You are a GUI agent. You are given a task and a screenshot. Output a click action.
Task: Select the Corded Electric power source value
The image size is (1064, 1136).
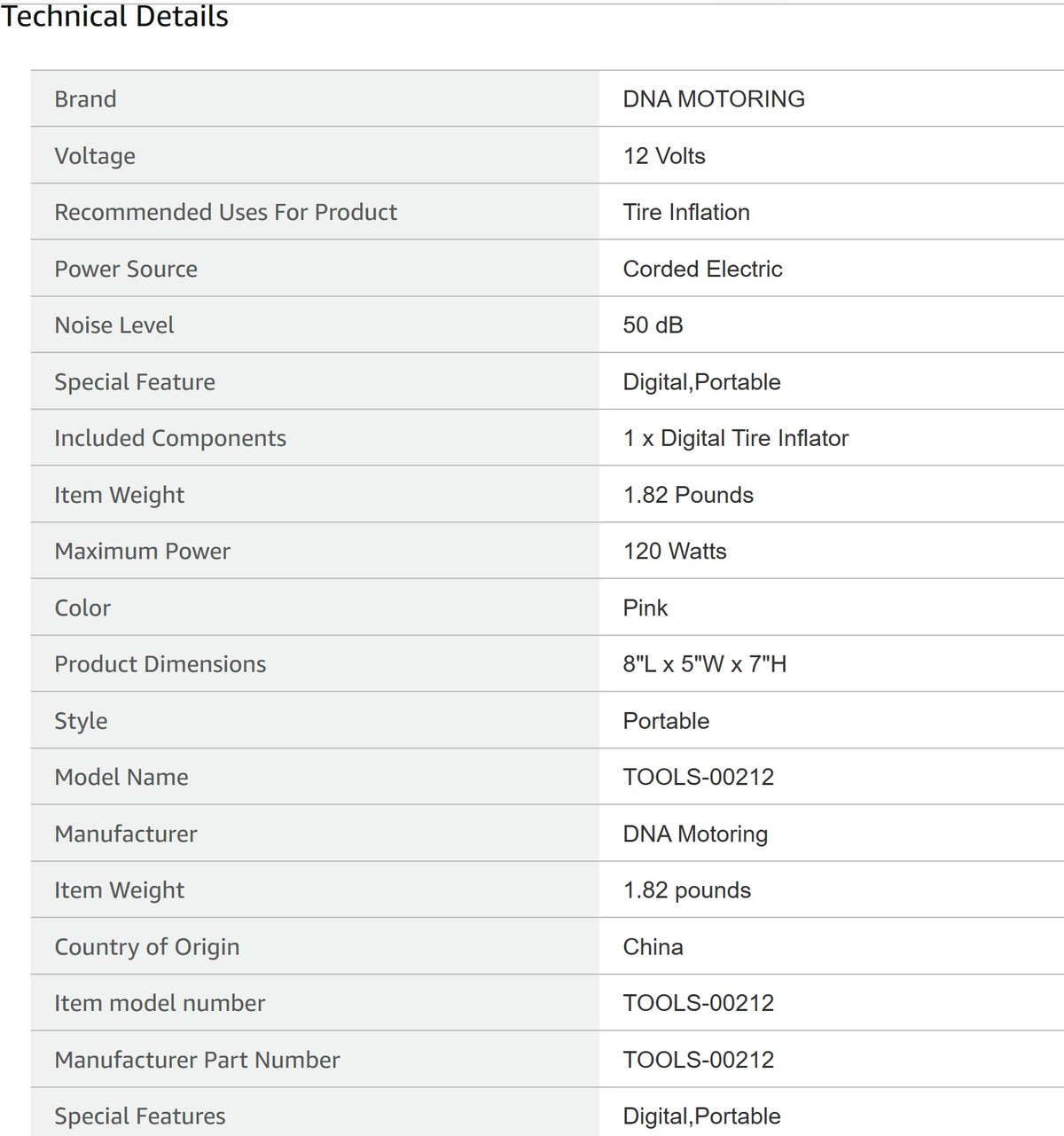pos(702,269)
